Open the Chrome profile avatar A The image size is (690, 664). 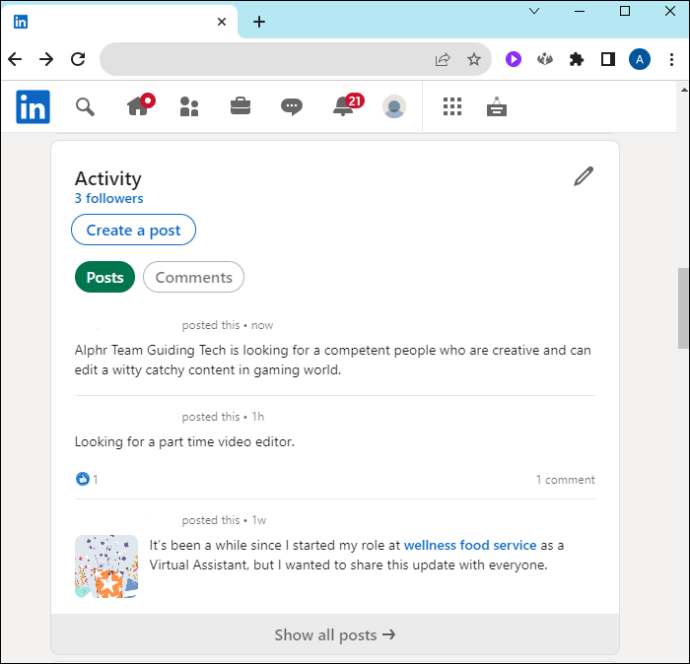coord(639,59)
